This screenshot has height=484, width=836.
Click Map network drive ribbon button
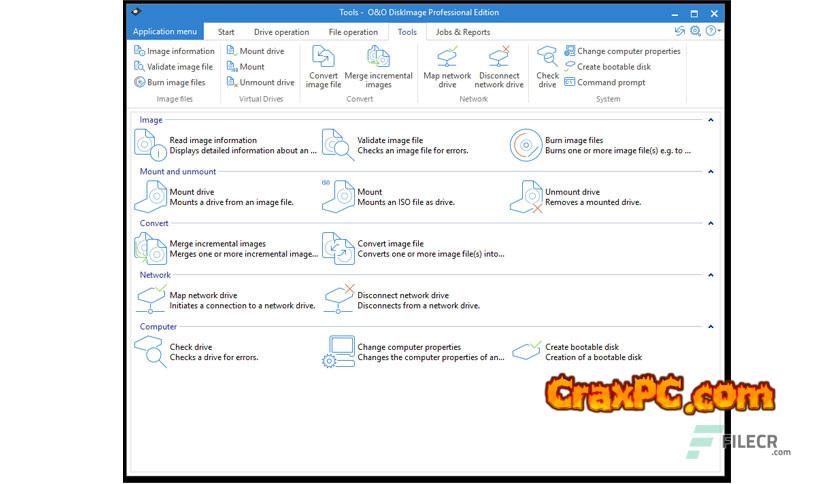click(x=447, y=67)
